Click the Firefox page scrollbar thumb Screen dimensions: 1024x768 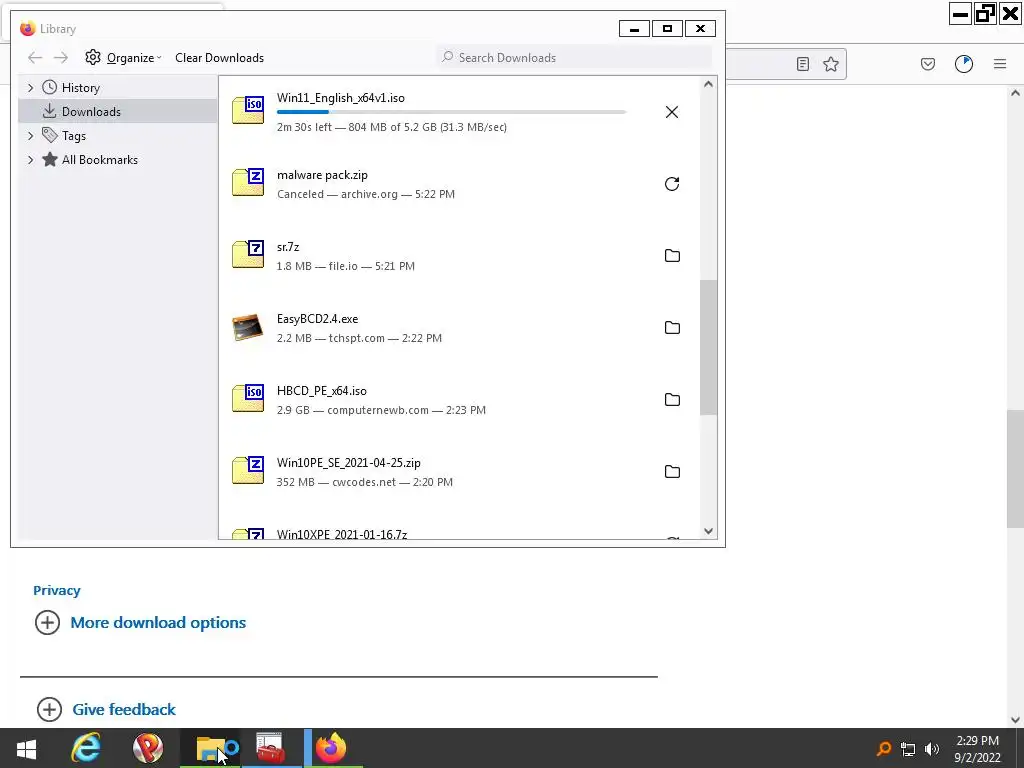(x=1015, y=469)
